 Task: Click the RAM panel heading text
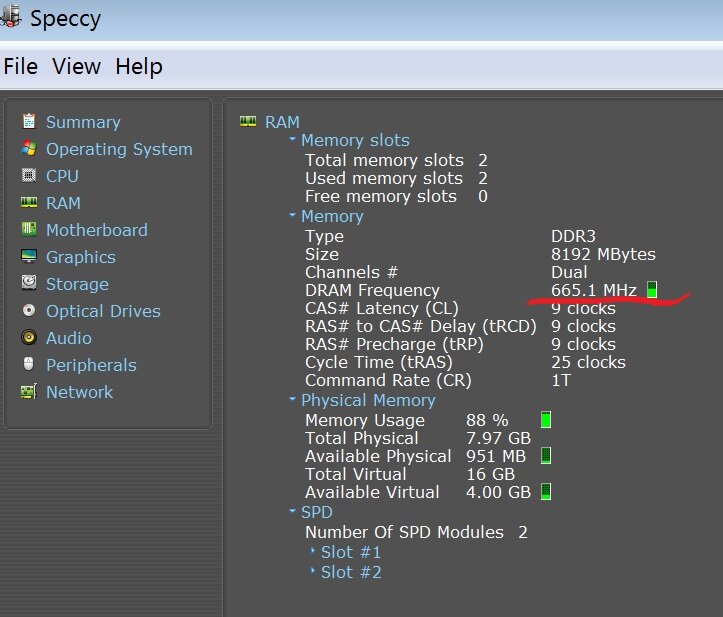(x=282, y=122)
